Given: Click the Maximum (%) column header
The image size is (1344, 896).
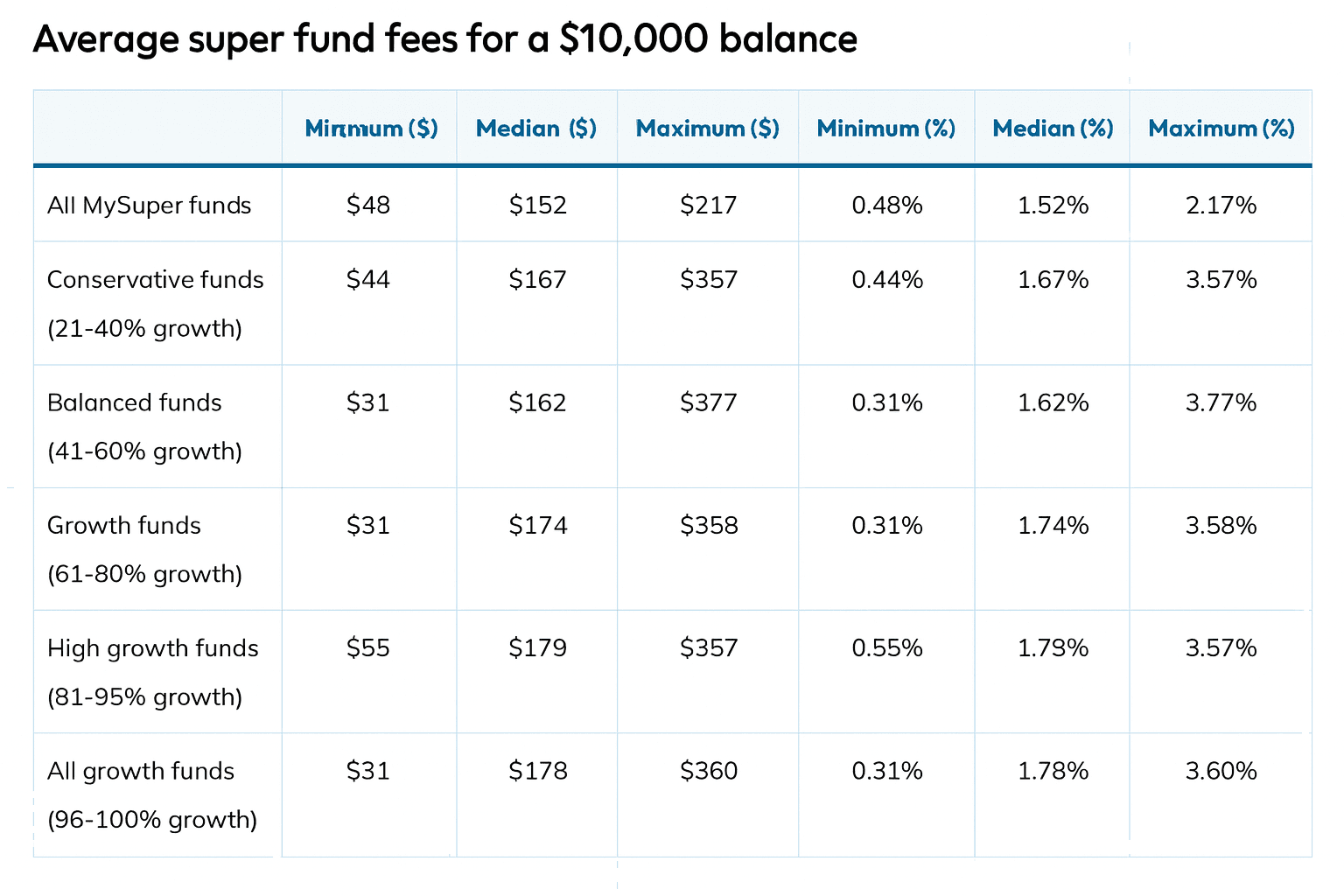Looking at the screenshot, I should [1221, 129].
